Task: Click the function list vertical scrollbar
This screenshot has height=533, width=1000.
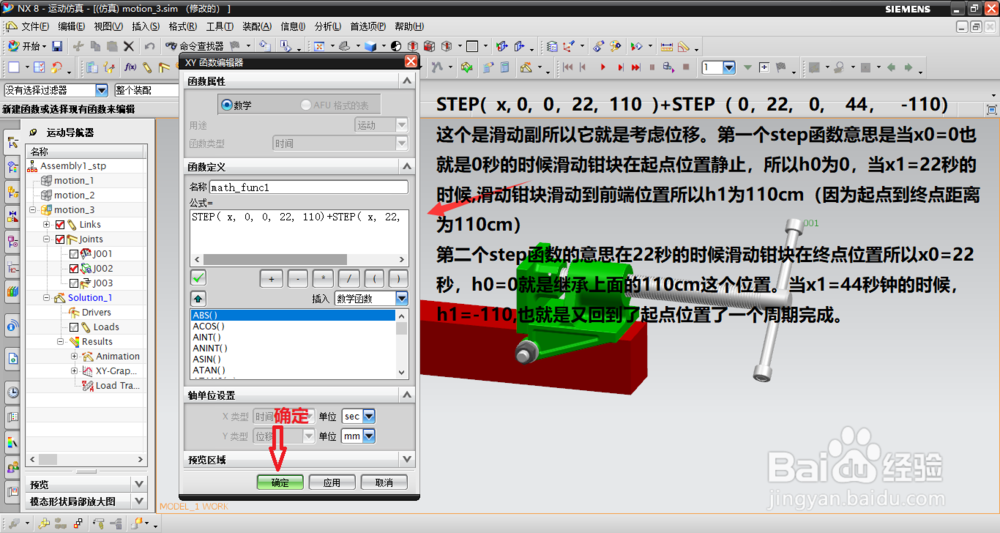Action: tap(401, 344)
